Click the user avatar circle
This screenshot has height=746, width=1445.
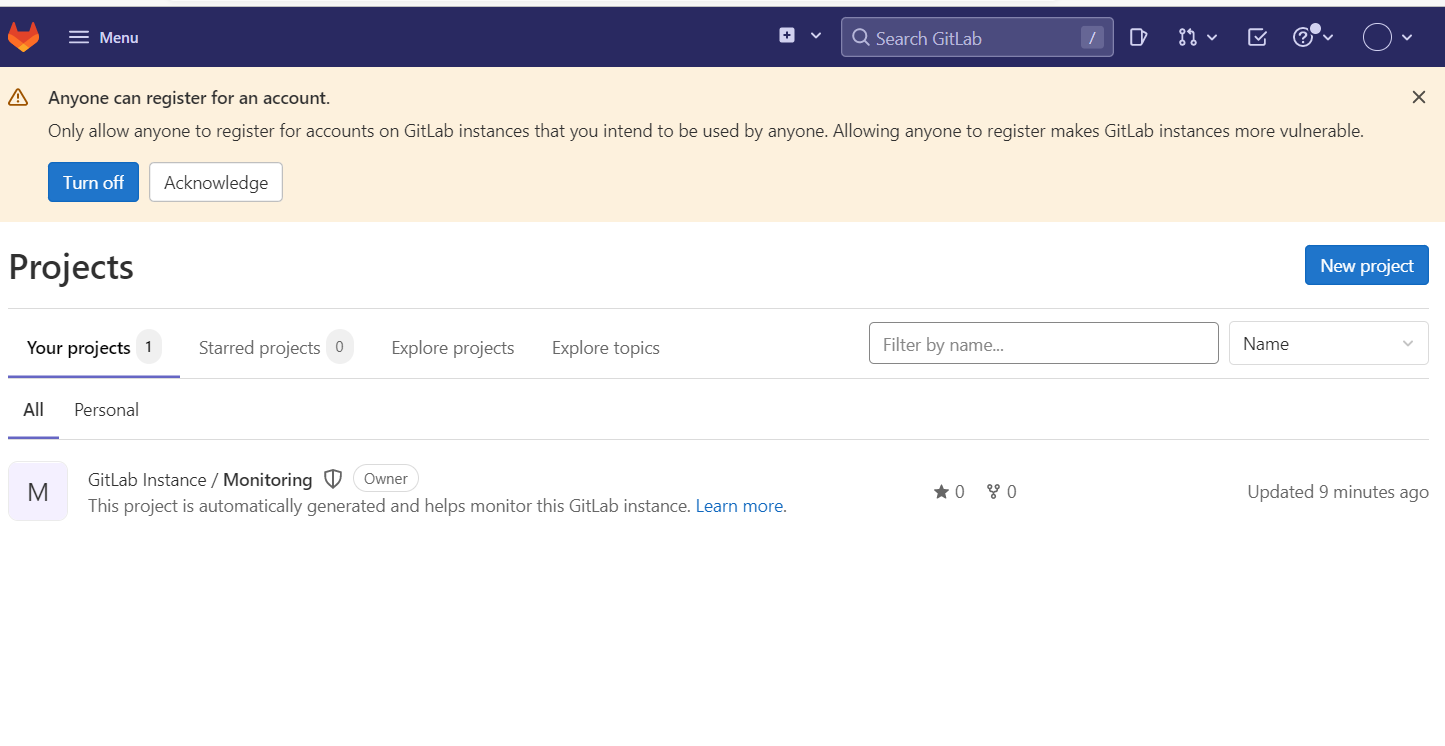1377,37
